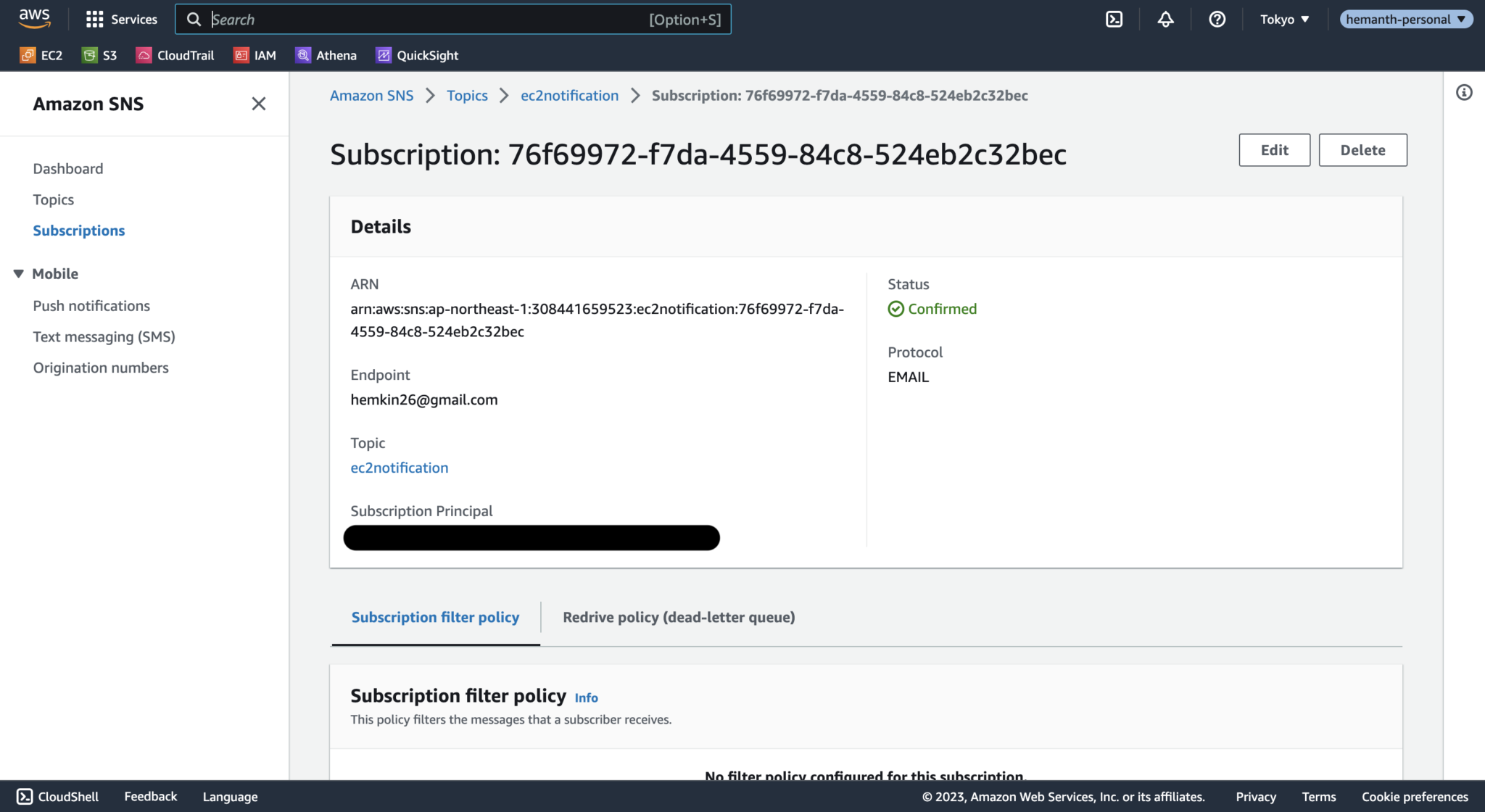Image resolution: width=1485 pixels, height=812 pixels.
Task: Expand the hemanth-personal account dropdown
Action: [1405, 19]
